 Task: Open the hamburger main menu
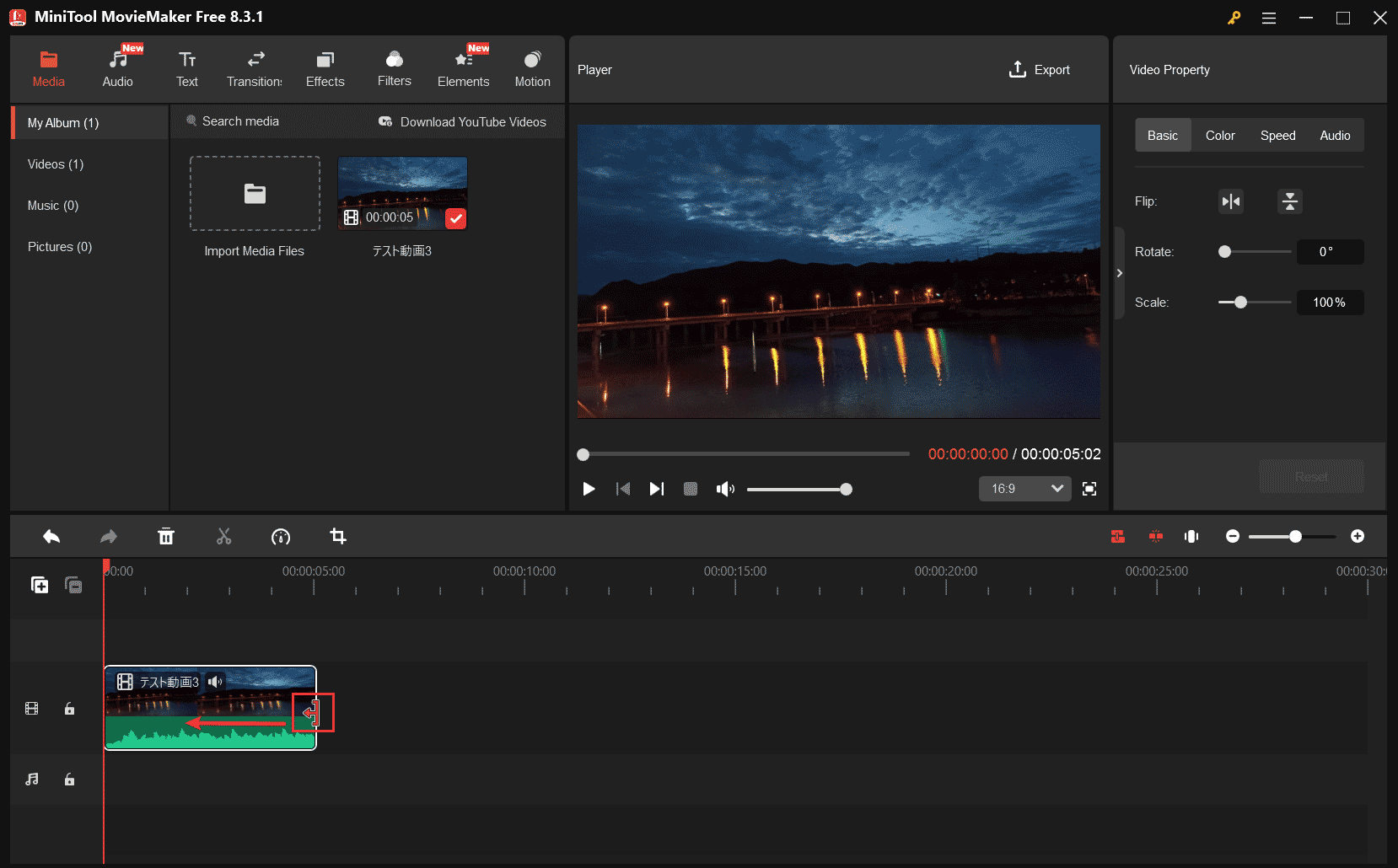pyautogui.click(x=1268, y=18)
